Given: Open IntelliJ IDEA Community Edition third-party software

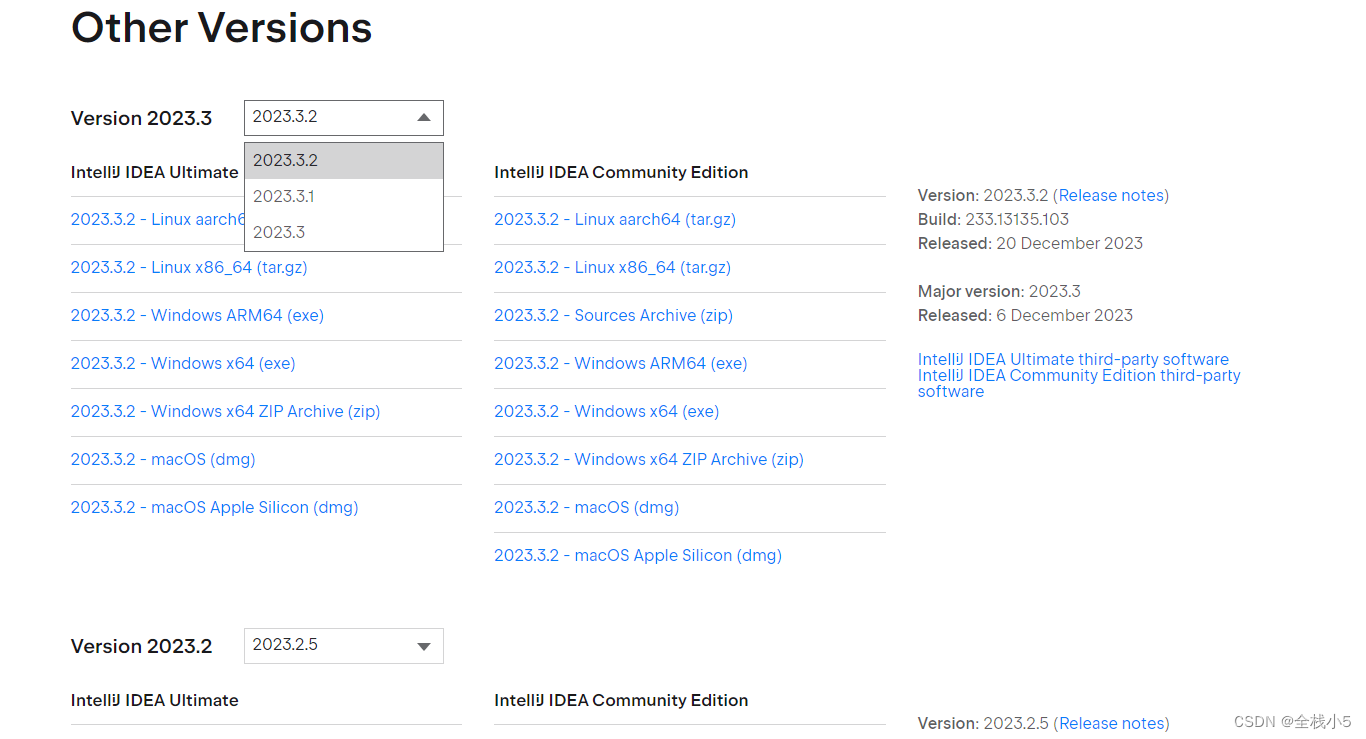Looking at the screenshot, I should pyautogui.click(x=1079, y=384).
